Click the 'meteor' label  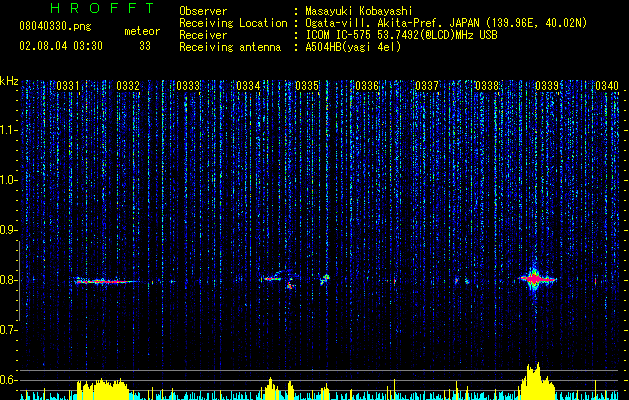[142, 31]
